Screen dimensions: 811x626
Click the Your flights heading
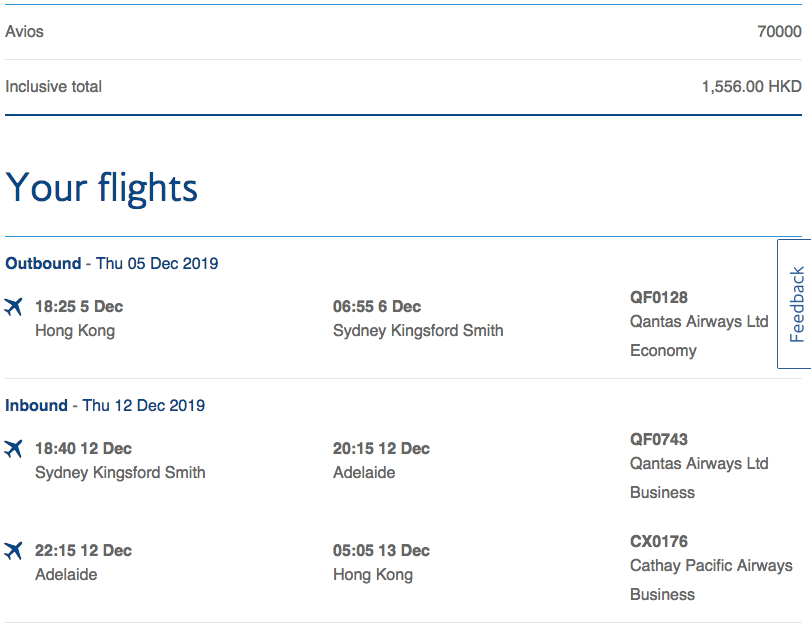point(101,187)
